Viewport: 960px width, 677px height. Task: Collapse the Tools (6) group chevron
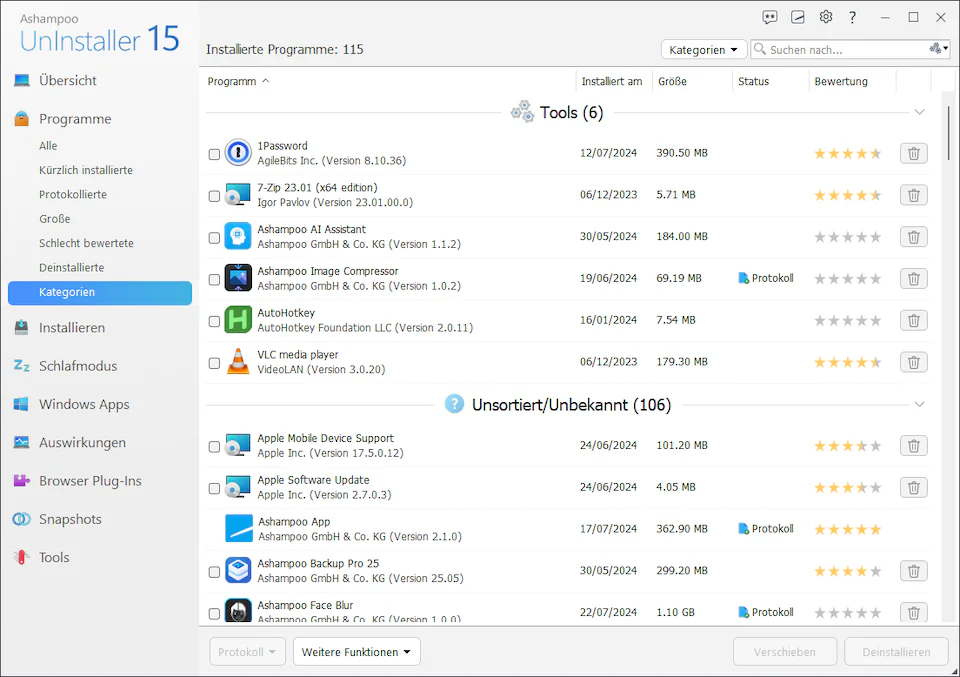pos(919,112)
